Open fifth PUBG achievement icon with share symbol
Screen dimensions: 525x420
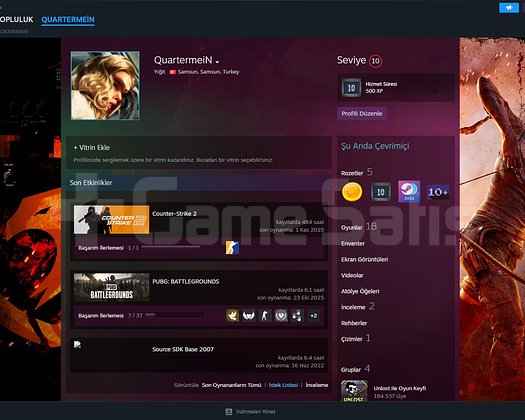[297, 316]
